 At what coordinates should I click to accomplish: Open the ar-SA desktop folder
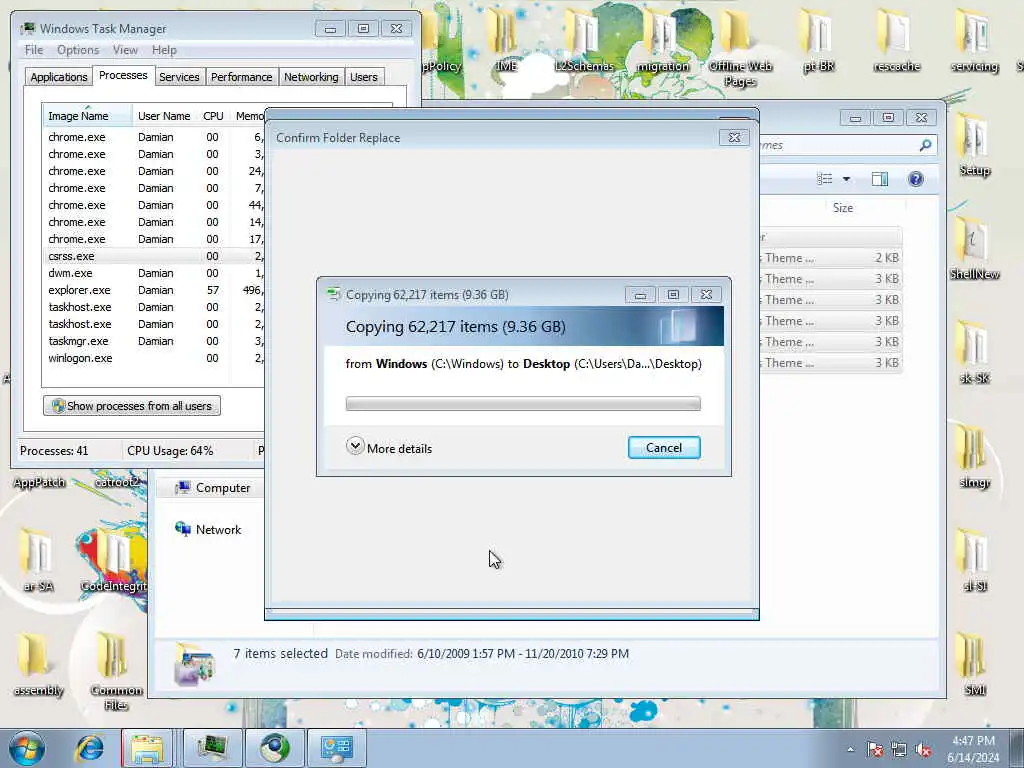click(x=37, y=560)
